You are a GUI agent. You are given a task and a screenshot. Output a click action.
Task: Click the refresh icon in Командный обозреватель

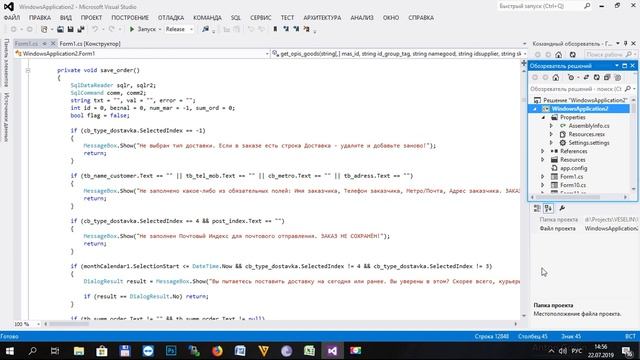tap(573, 55)
